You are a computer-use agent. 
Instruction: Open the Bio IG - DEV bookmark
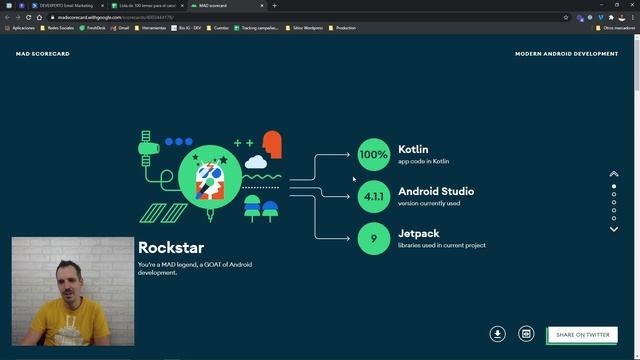186,28
